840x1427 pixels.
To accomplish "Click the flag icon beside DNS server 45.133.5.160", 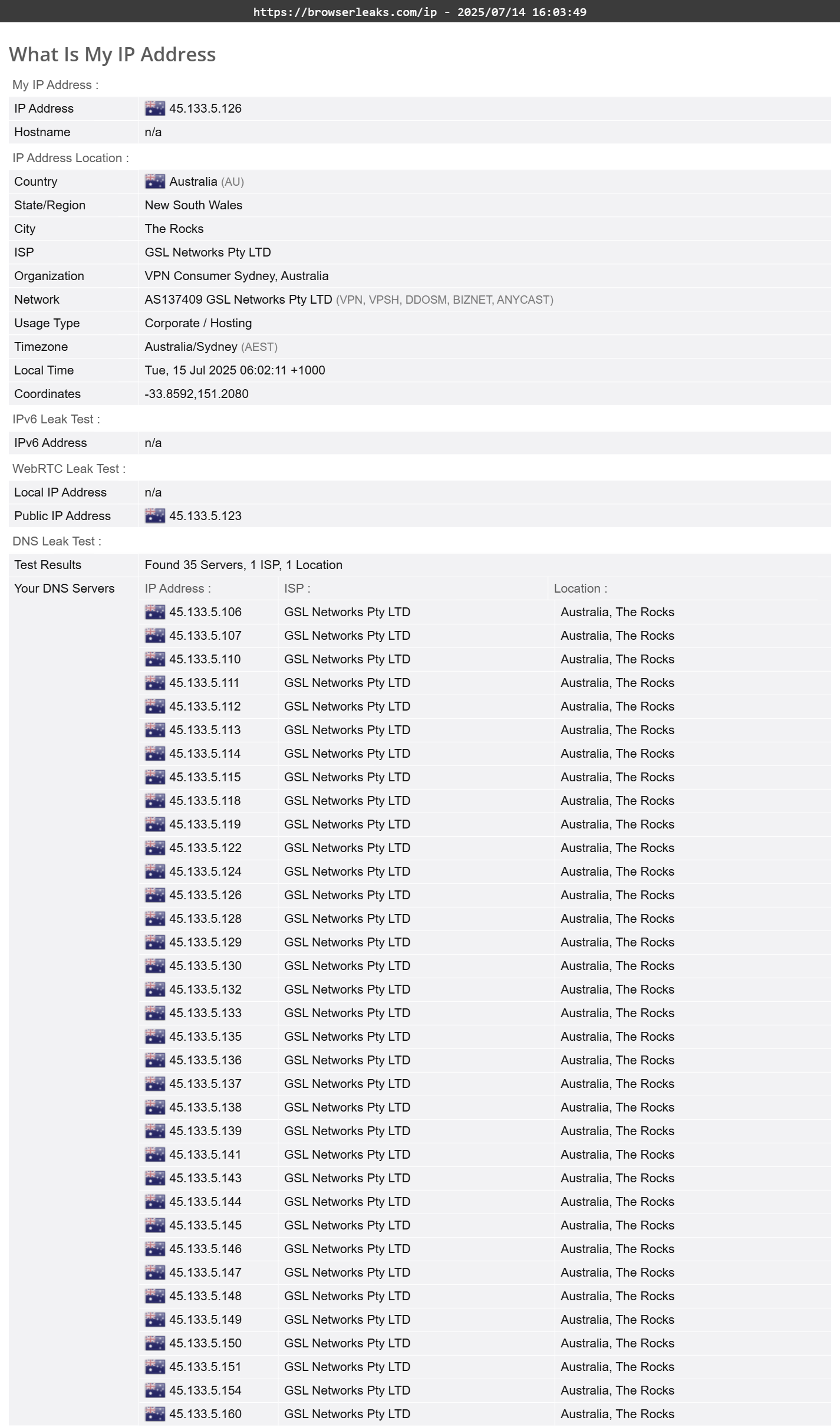I will point(155,1414).
